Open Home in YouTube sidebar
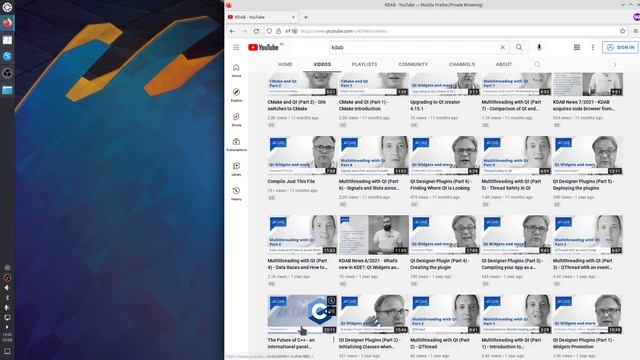The image size is (640, 360). point(236,70)
